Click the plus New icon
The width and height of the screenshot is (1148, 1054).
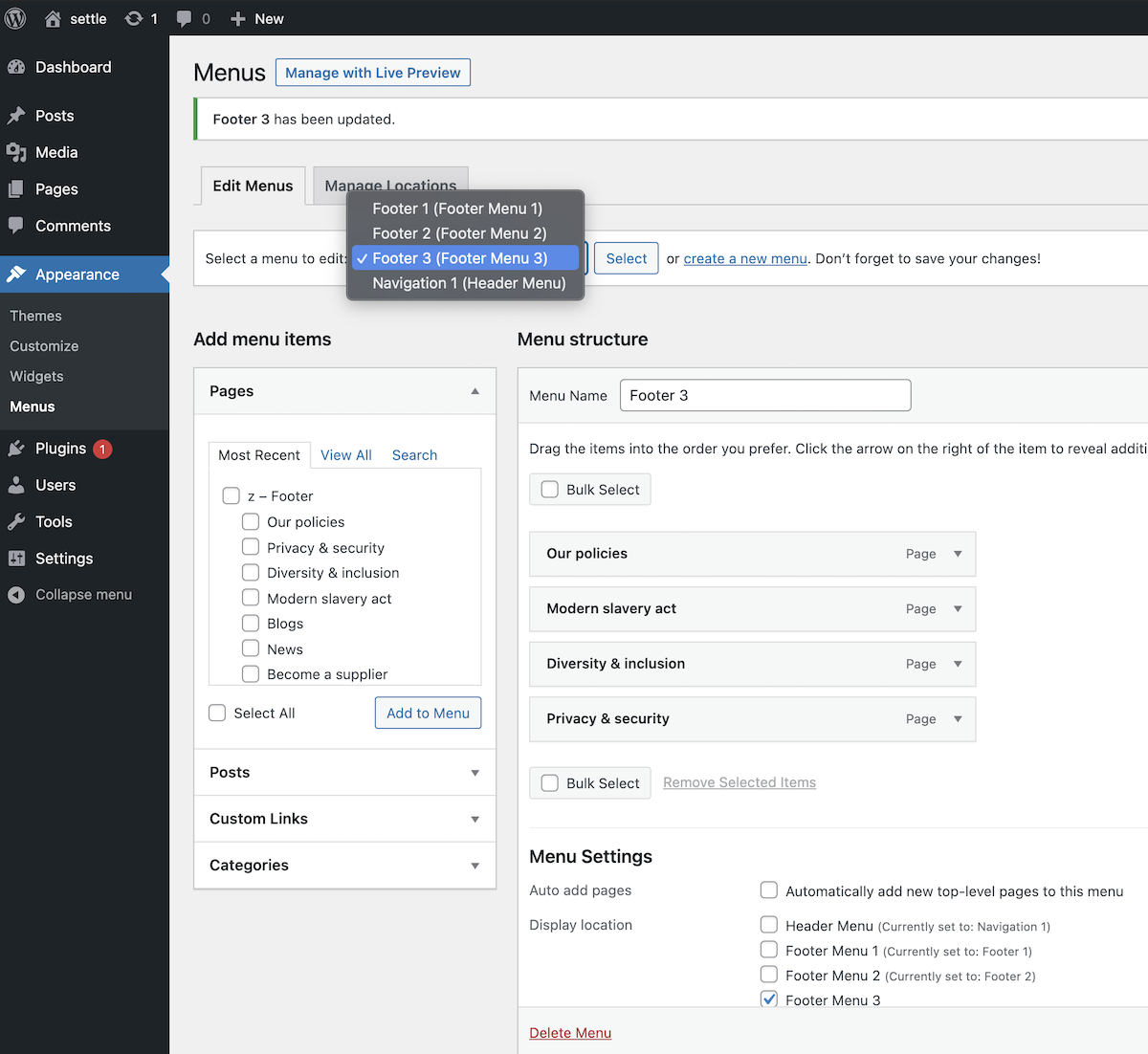pos(238,18)
